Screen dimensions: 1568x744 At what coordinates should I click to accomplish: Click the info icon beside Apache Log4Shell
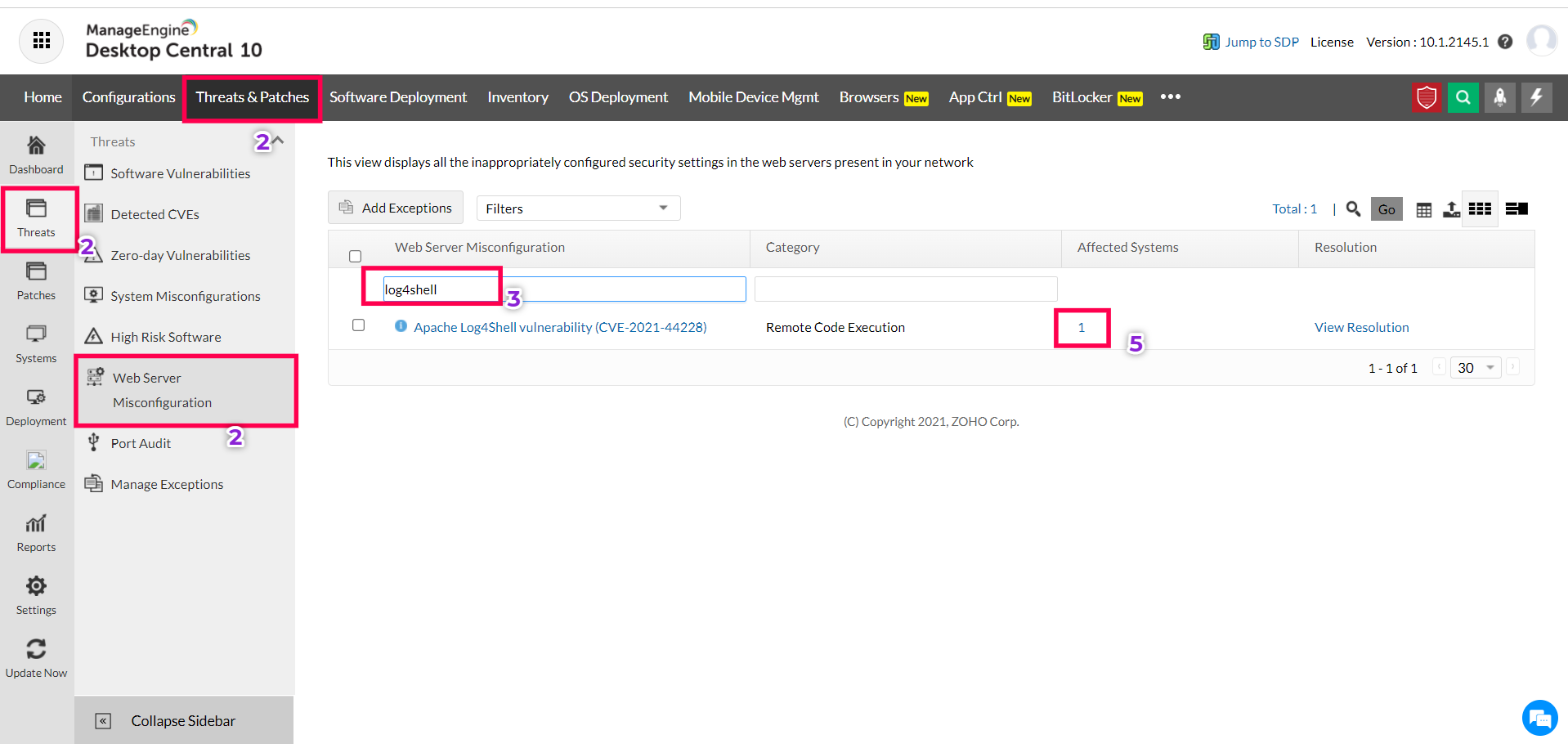(401, 325)
